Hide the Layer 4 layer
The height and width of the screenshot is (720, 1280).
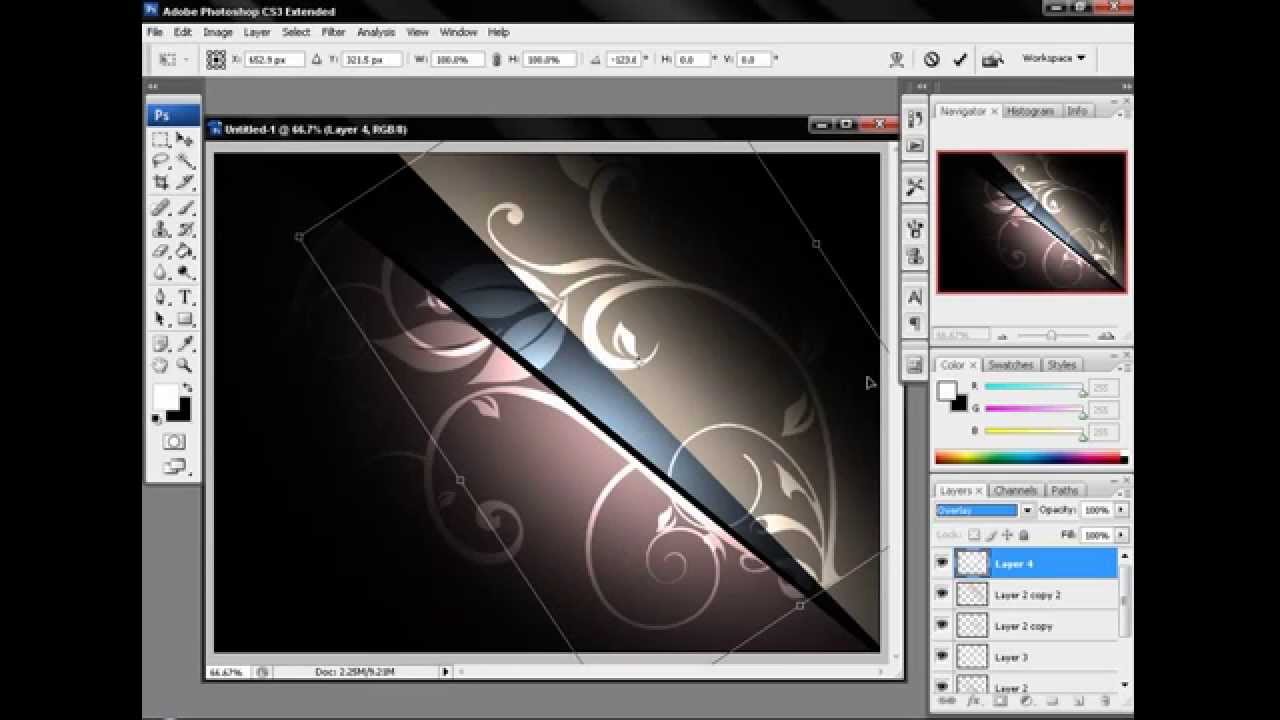click(941, 563)
